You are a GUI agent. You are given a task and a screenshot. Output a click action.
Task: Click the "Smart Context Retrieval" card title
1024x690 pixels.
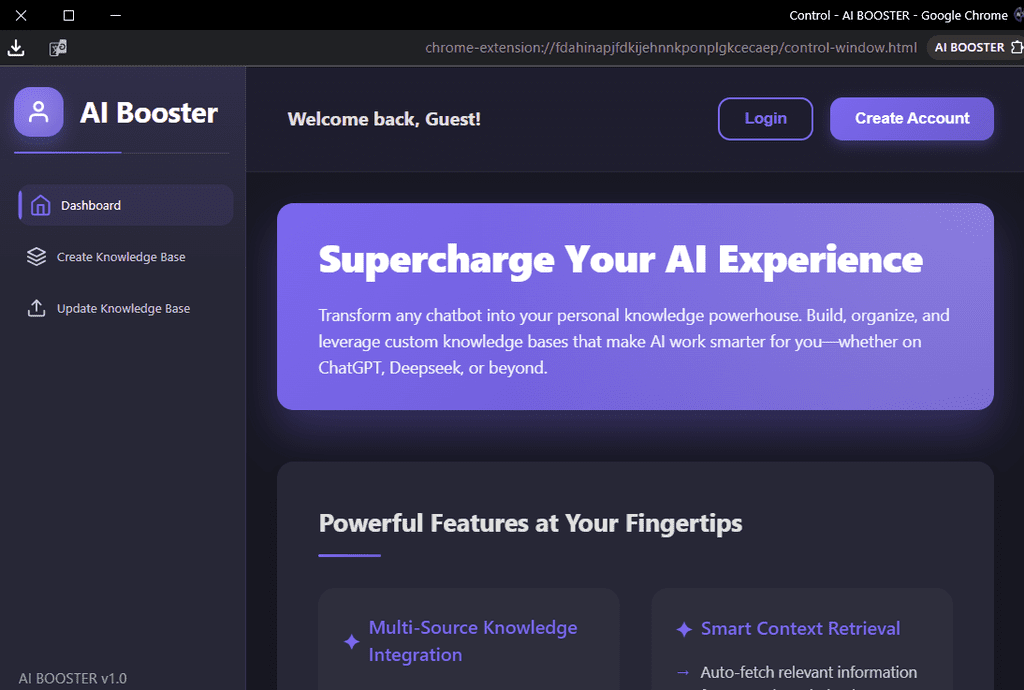coord(800,629)
